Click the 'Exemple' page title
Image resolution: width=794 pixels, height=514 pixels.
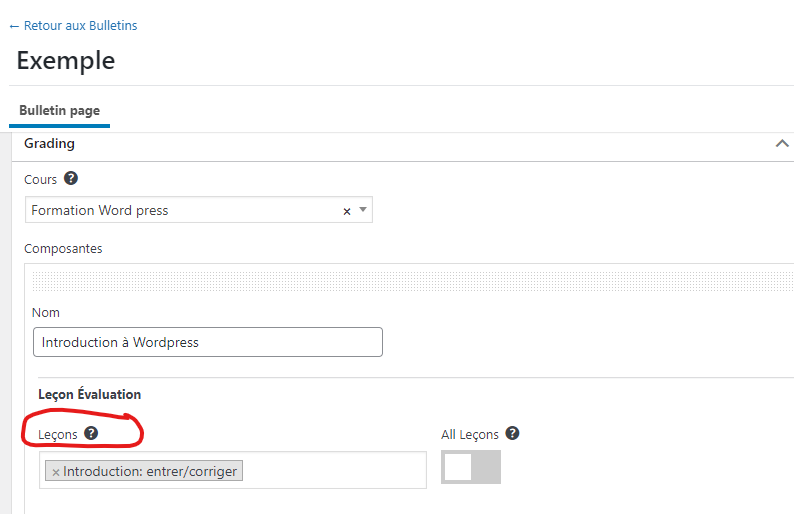66,60
